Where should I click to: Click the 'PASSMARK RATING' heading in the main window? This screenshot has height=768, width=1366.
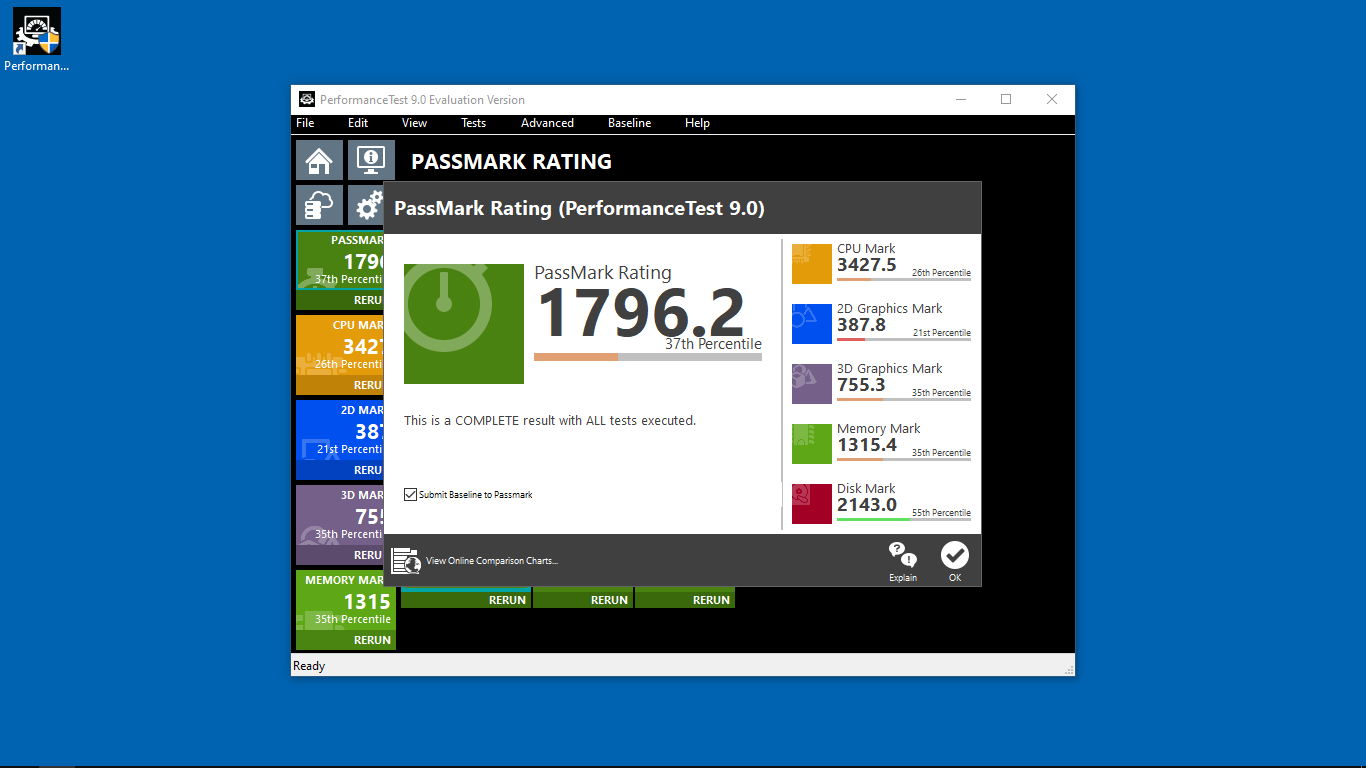coord(511,162)
